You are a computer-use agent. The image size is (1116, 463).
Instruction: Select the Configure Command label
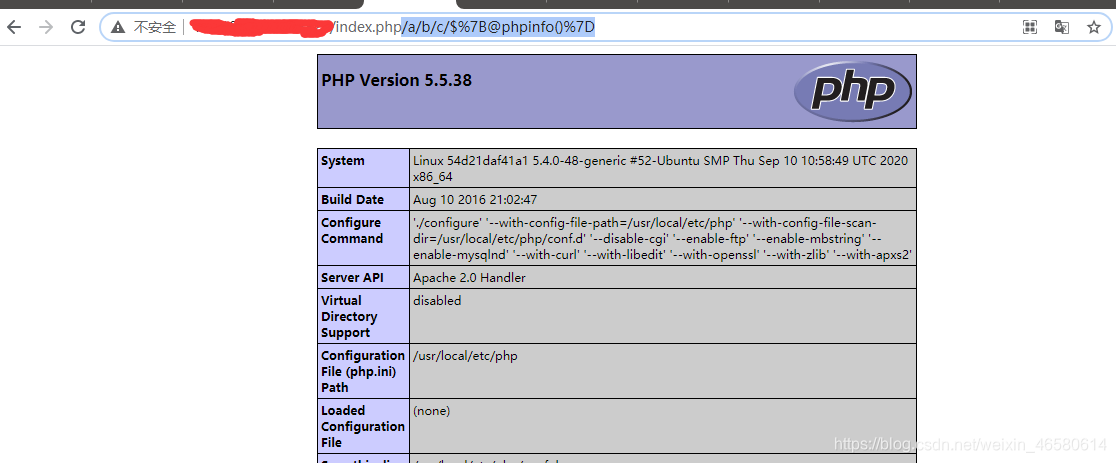tap(352, 230)
